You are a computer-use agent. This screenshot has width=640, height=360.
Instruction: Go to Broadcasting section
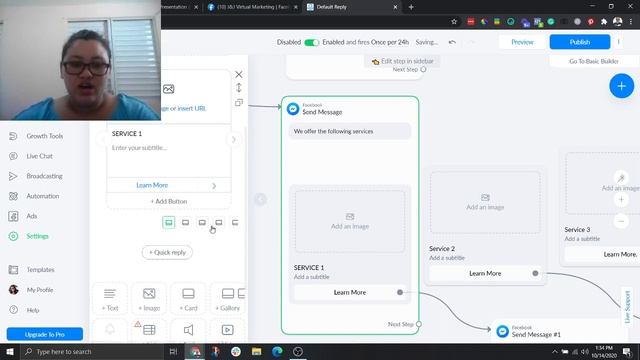pyautogui.click(x=44, y=176)
